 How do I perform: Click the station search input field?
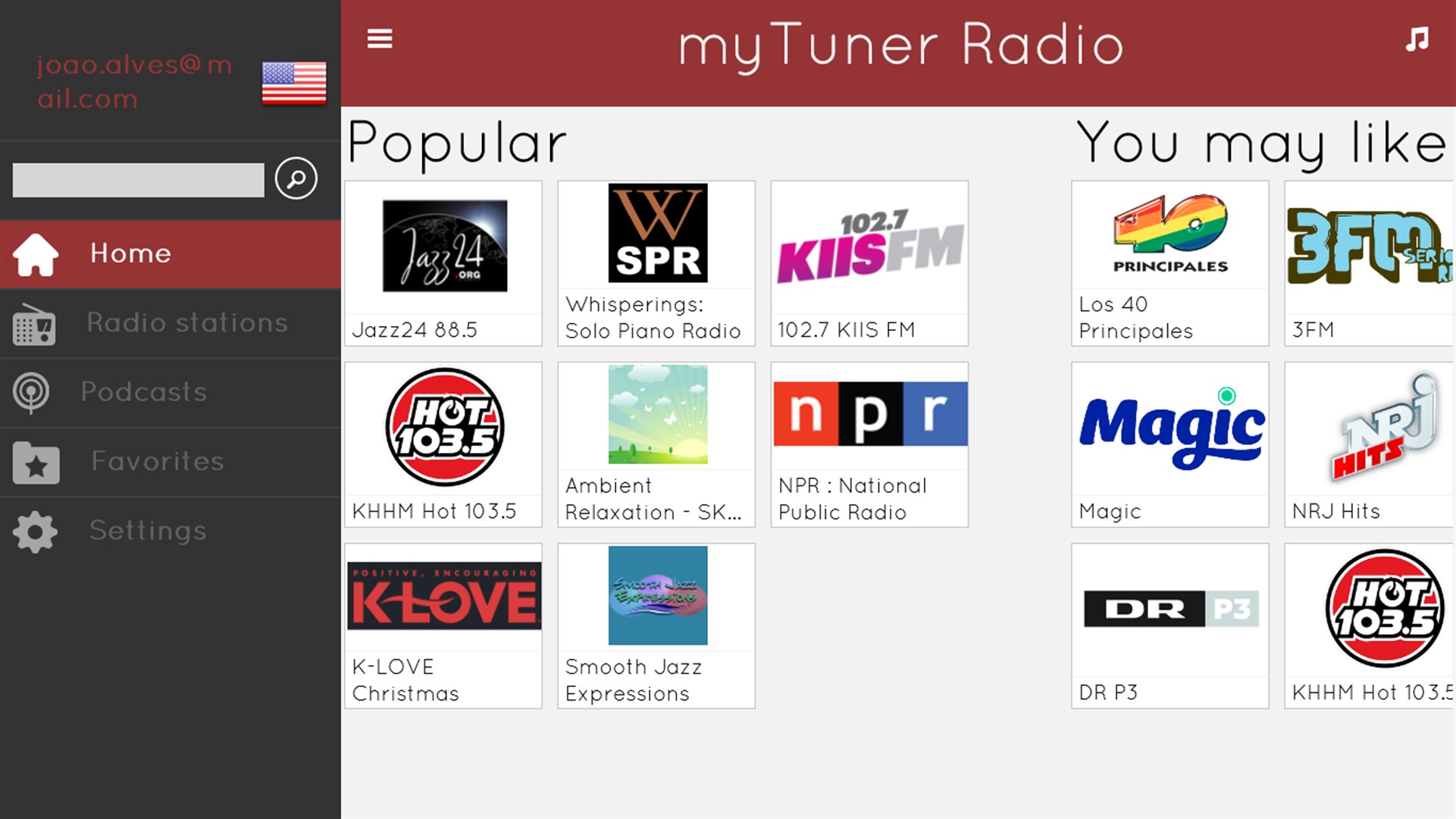pyautogui.click(x=138, y=180)
